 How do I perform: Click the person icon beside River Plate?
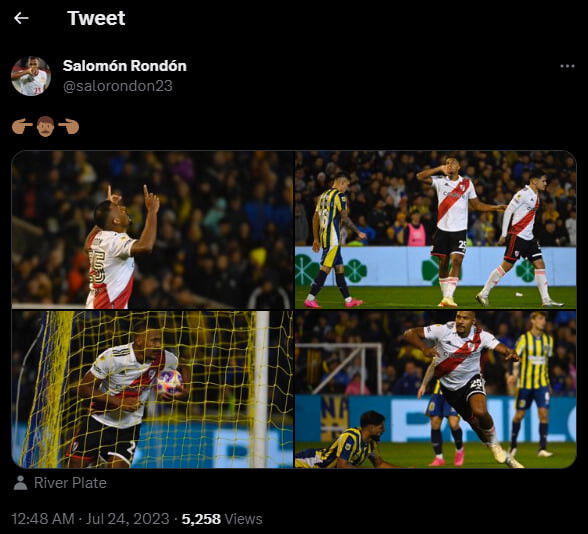coord(20,483)
